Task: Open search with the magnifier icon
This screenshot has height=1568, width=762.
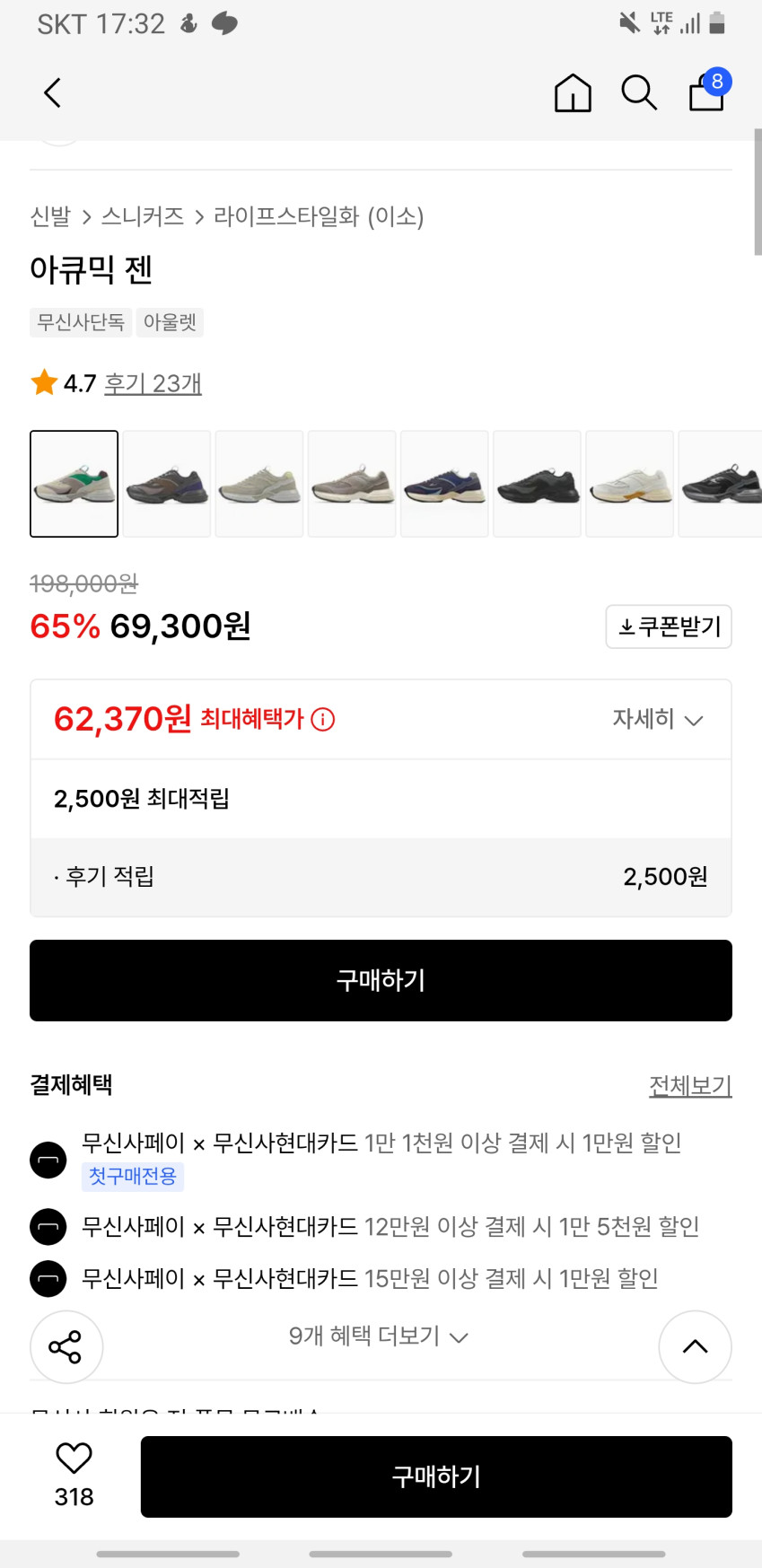Action: [639, 92]
